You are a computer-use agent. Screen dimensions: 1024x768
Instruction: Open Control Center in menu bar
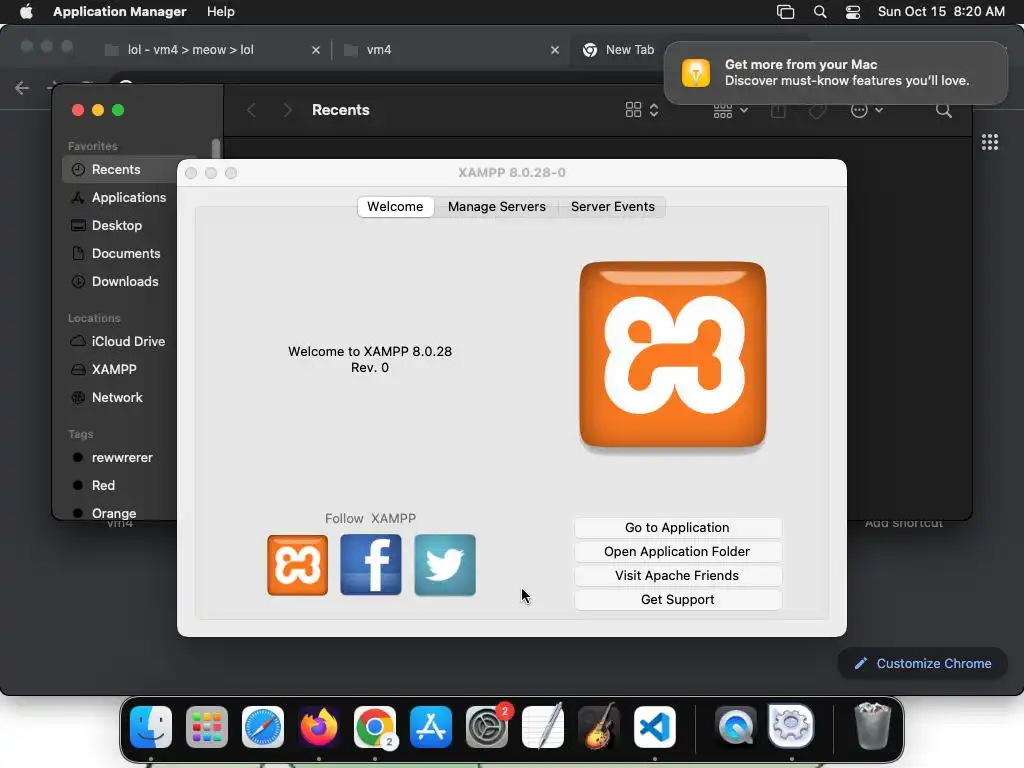(853, 12)
